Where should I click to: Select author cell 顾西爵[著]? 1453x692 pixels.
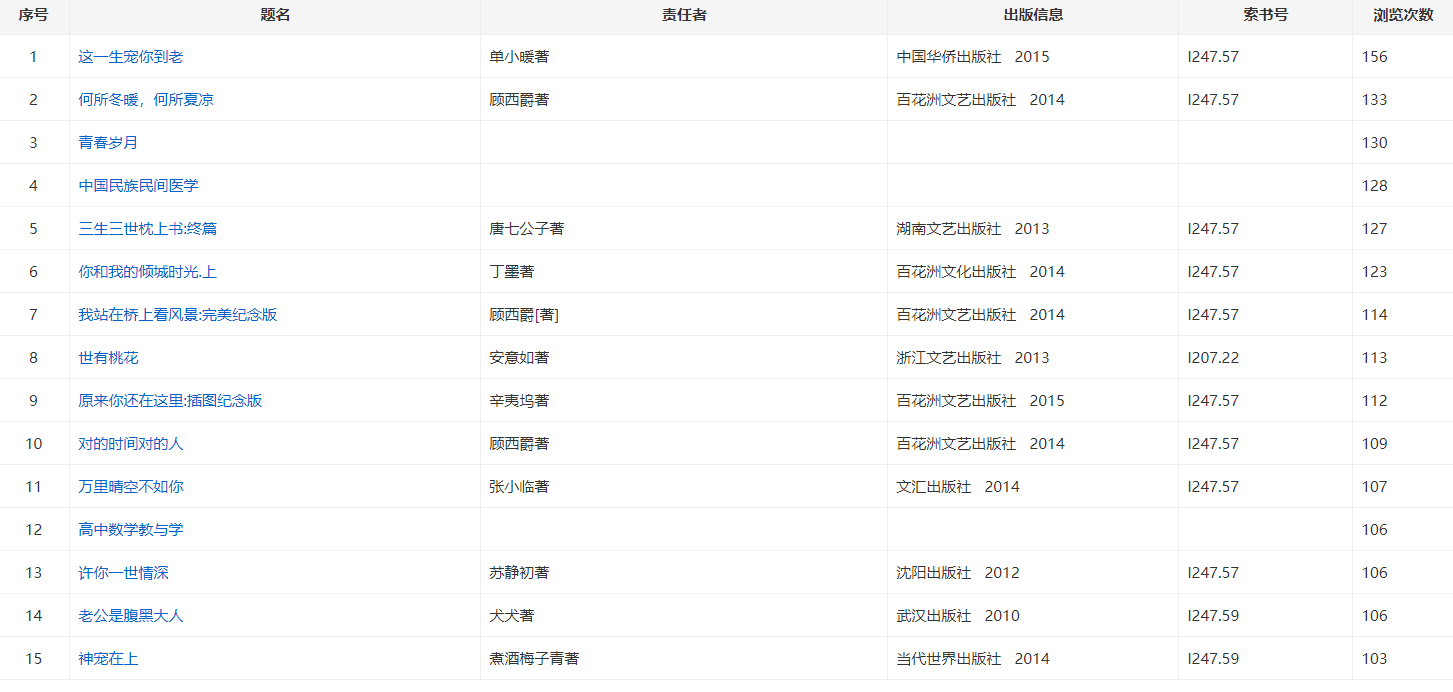[524, 315]
